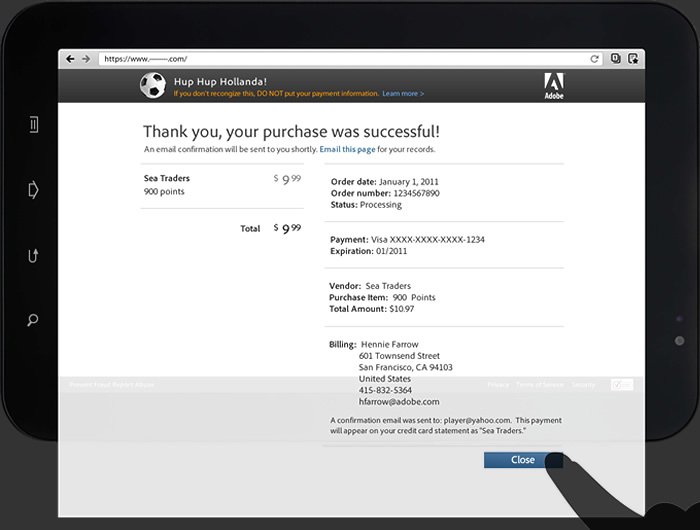Click the soccer ball avatar icon
This screenshot has height=530, width=700.
pos(153,85)
